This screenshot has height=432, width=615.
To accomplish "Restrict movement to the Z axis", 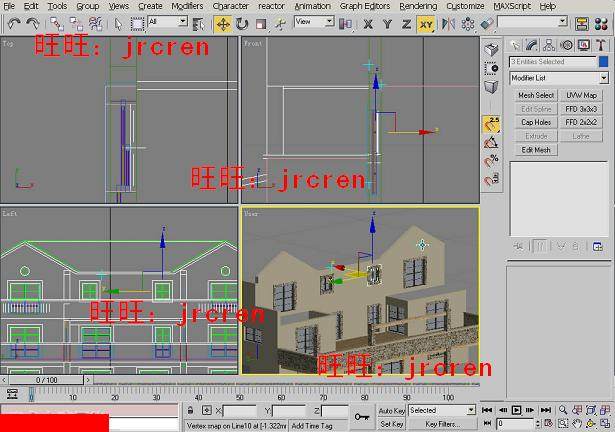I will click(x=406, y=24).
